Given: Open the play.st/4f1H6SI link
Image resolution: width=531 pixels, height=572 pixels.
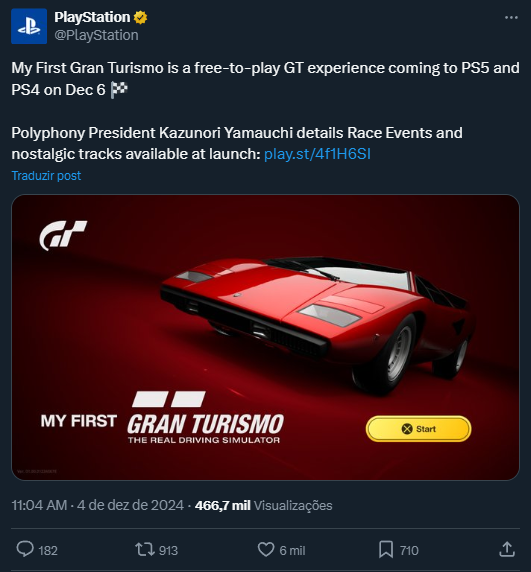Looking at the screenshot, I should [x=317, y=154].
